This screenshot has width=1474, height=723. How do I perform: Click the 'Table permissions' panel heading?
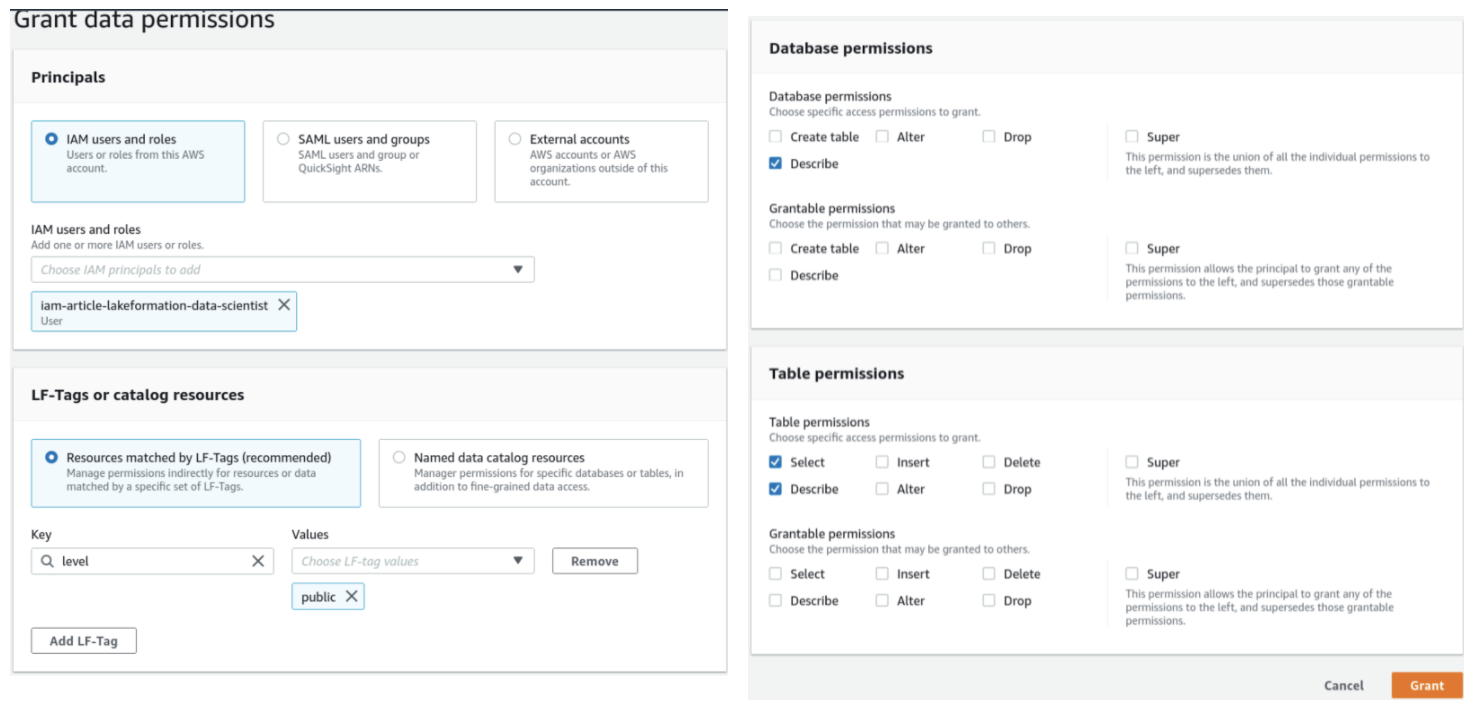coord(836,373)
